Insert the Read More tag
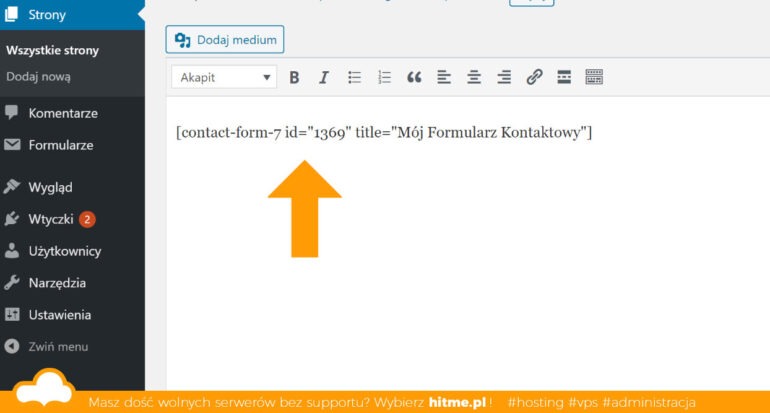This screenshot has height=413, width=770. pos(564,77)
